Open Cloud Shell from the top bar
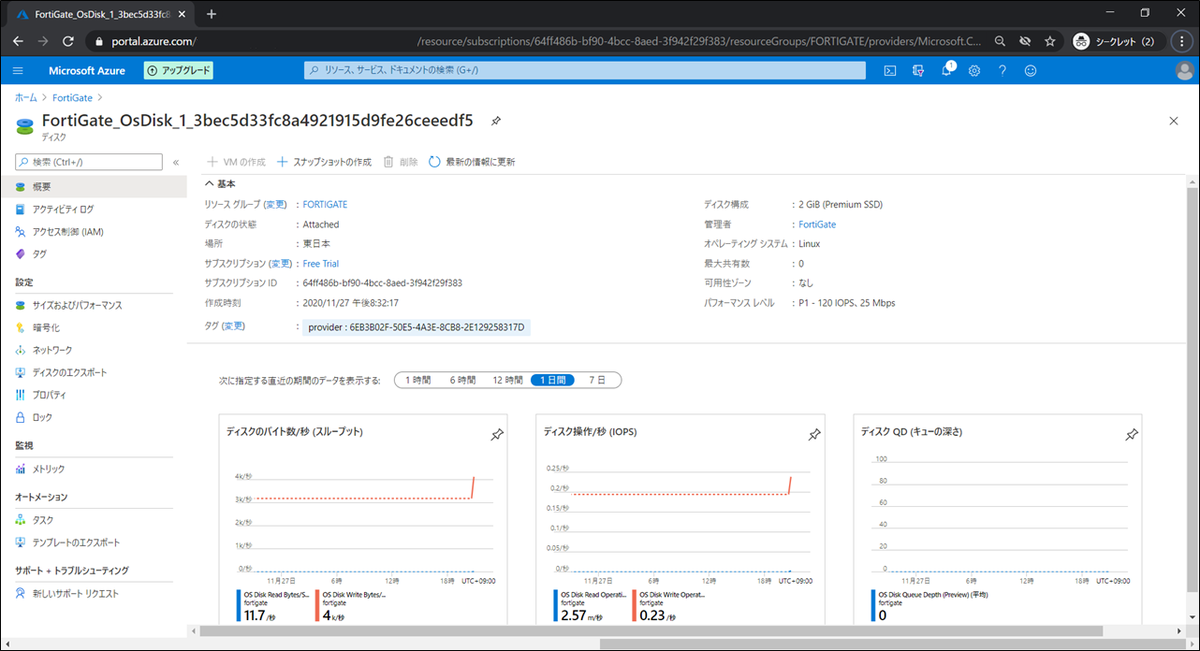 click(889, 70)
